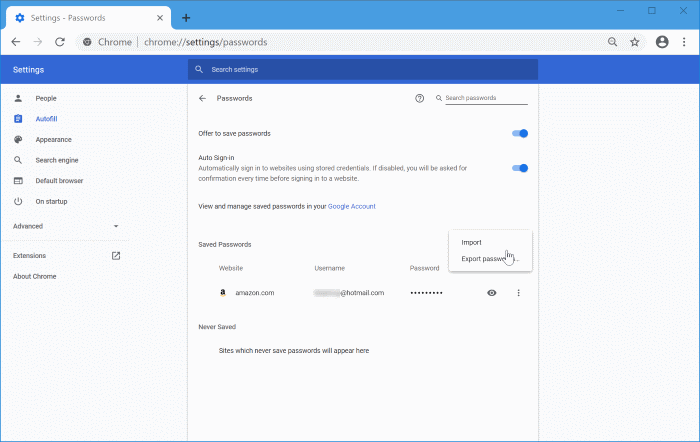Click the Search settings field
Image resolution: width=700 pixels, height=442 pixels.
click(x=362, y=69)
